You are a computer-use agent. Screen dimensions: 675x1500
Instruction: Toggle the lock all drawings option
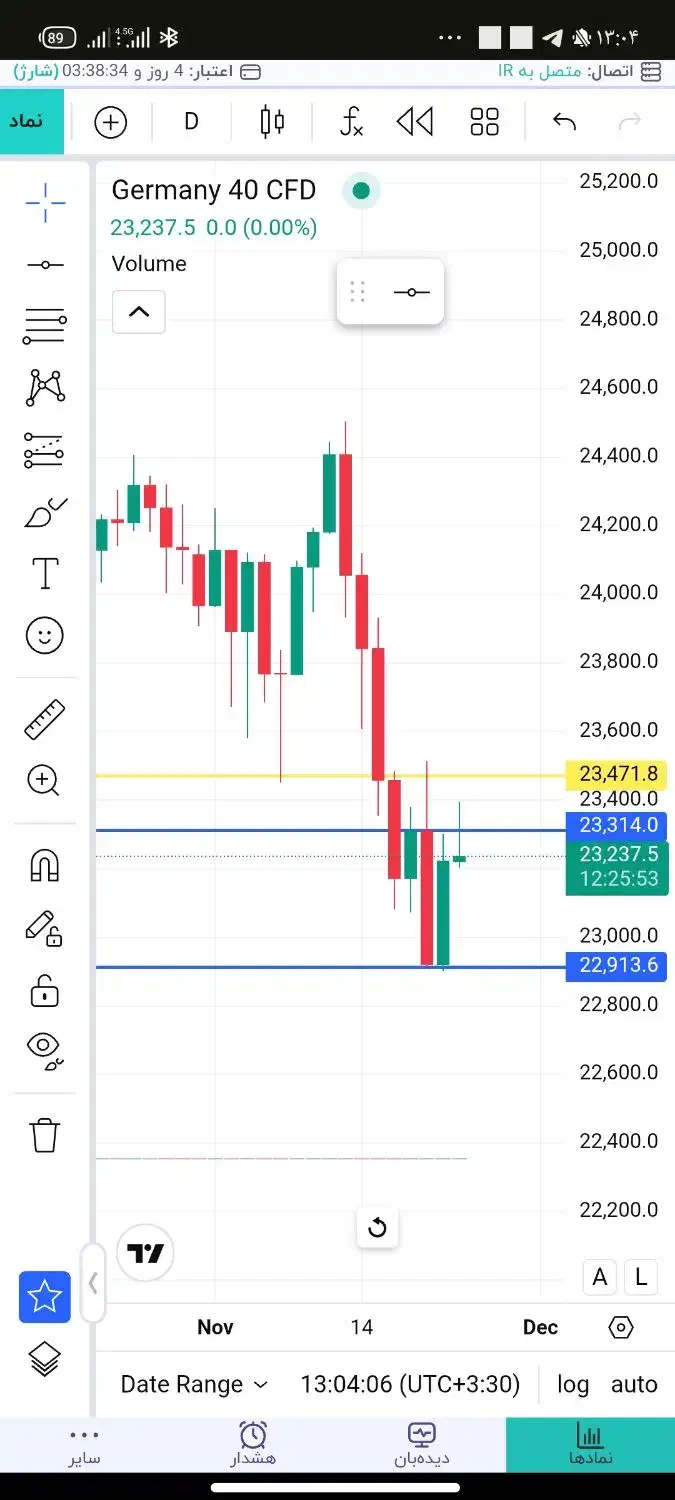[45, 991]
